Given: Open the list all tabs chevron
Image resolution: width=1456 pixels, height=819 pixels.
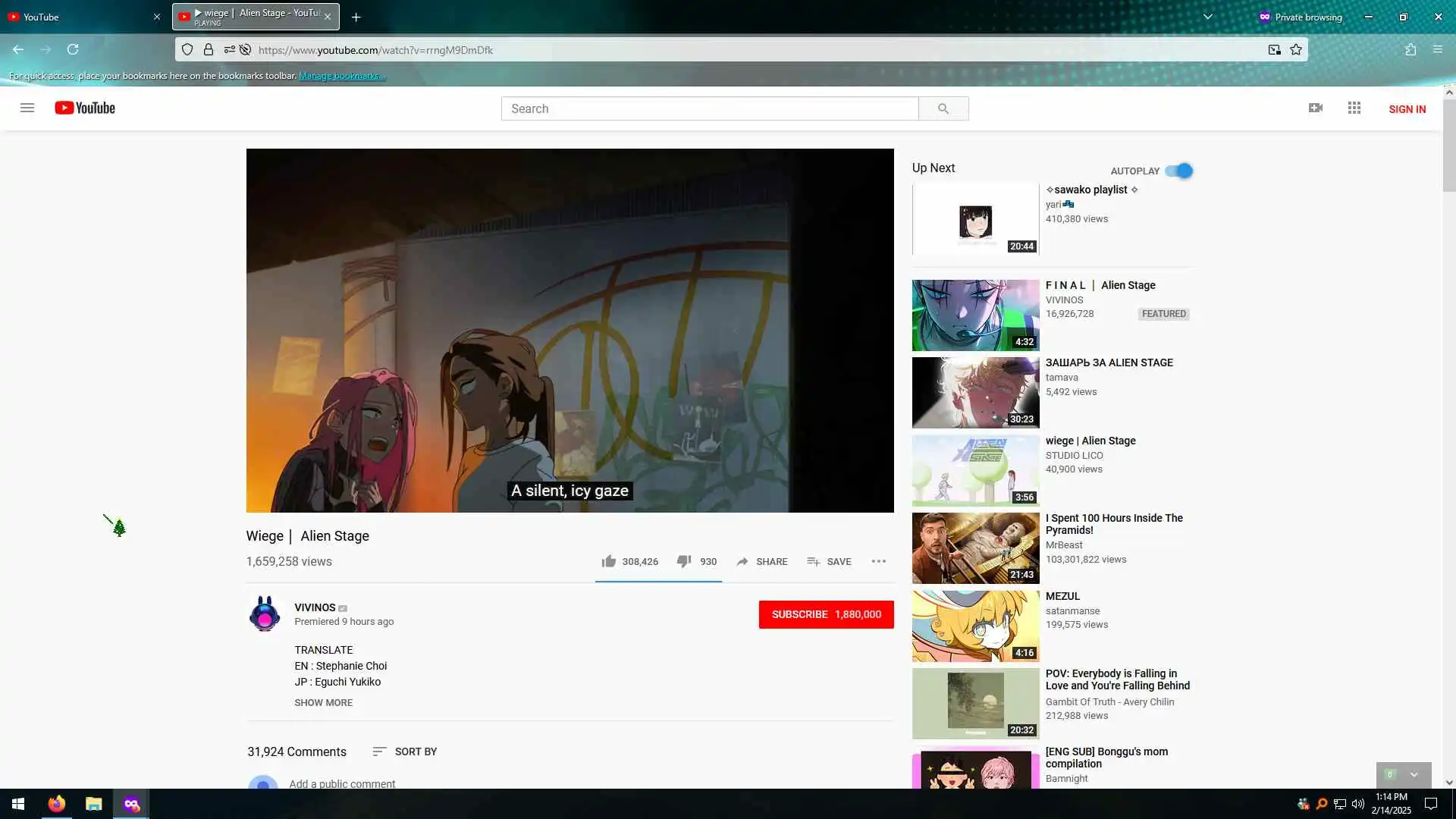Looking at the screenshot, I should pyautogui.click(x=1208, y=17).
